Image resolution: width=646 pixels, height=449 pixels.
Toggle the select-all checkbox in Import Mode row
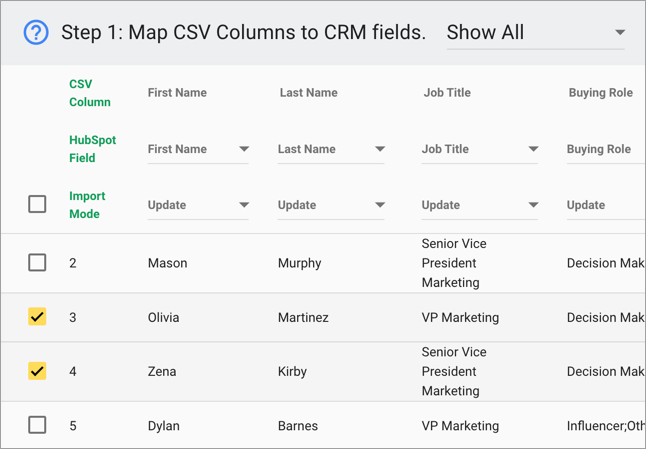point(37,204)
